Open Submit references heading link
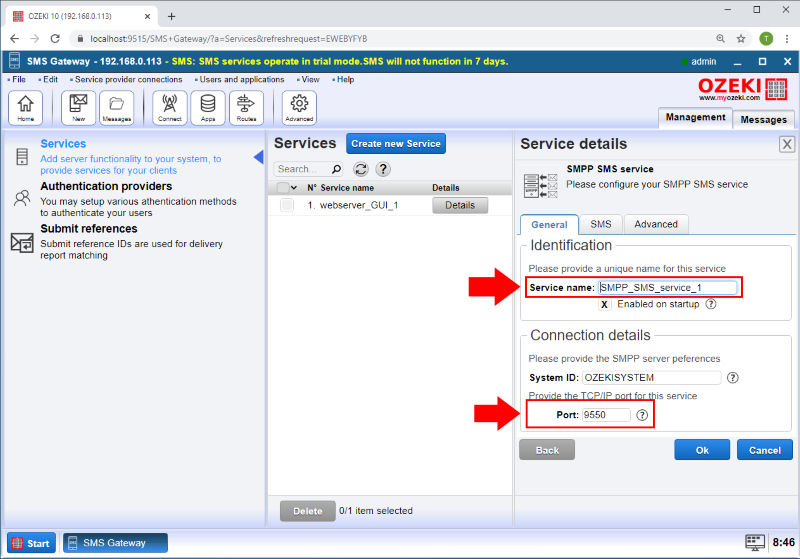Image resolution: width=800 pixels, height=559 pixels. point(89,228)
